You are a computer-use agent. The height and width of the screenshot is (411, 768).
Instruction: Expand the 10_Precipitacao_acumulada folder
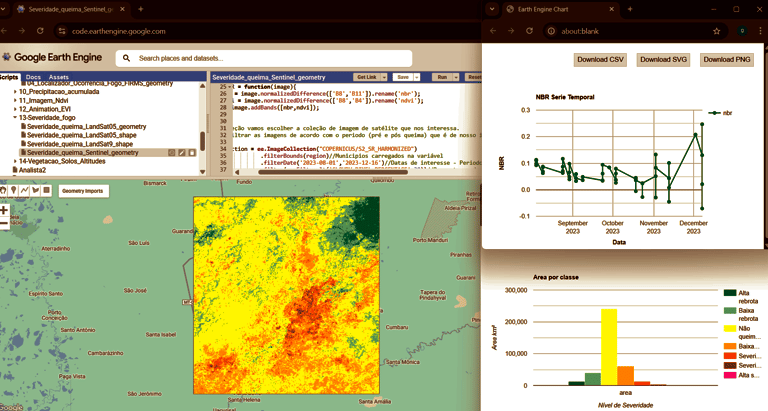point(15,92)
